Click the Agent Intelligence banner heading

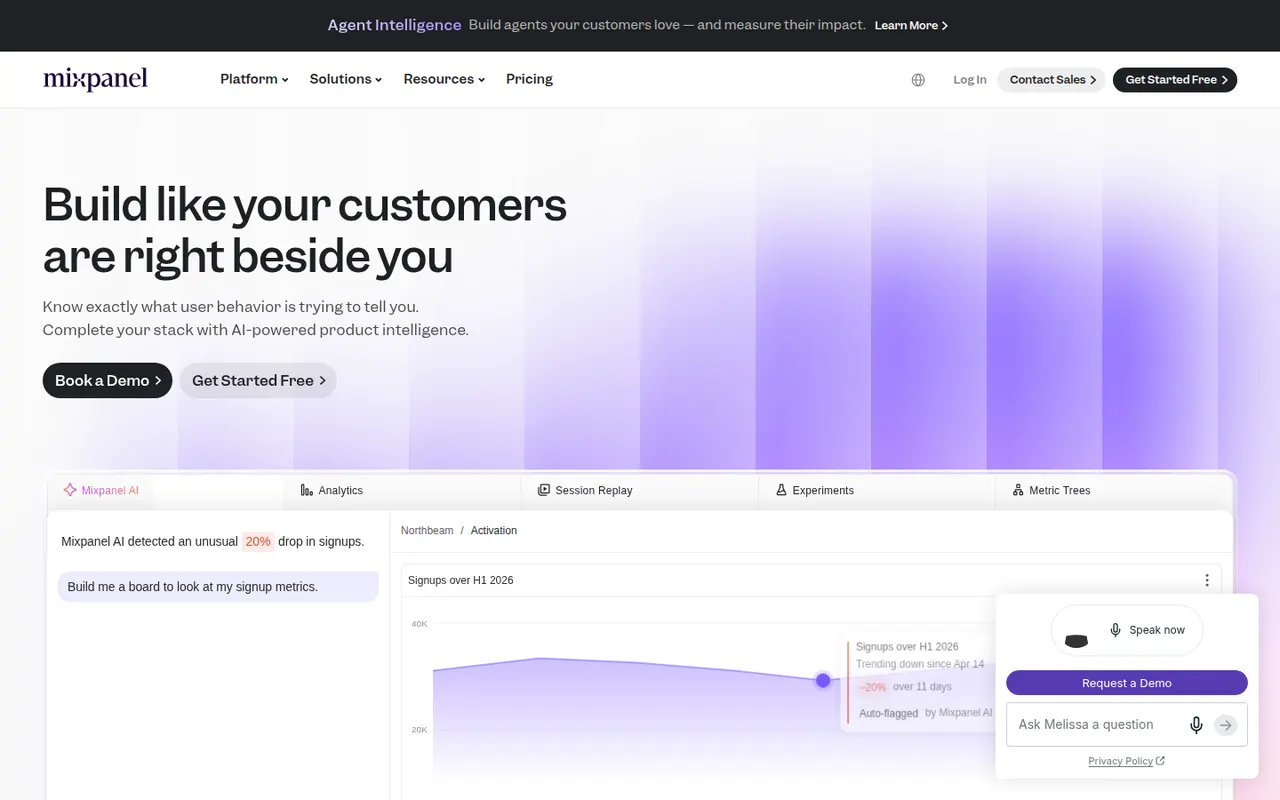(394, 25)
